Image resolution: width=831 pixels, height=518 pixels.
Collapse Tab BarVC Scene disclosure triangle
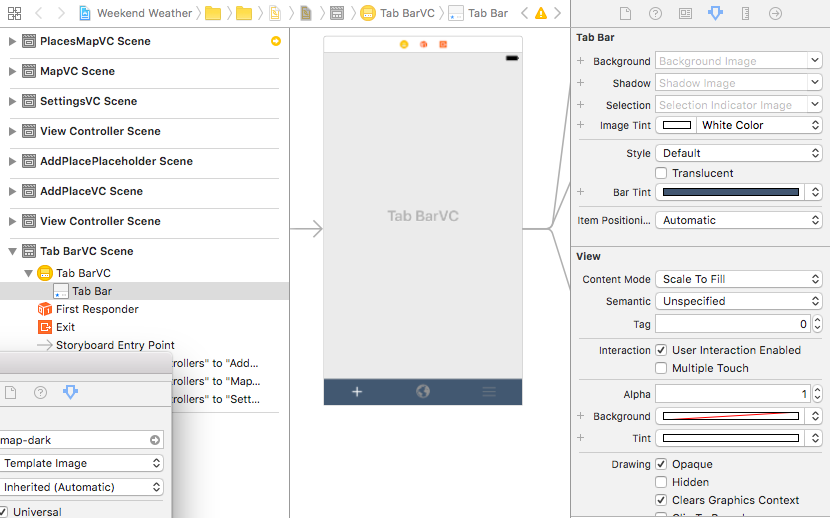[12, 251]
